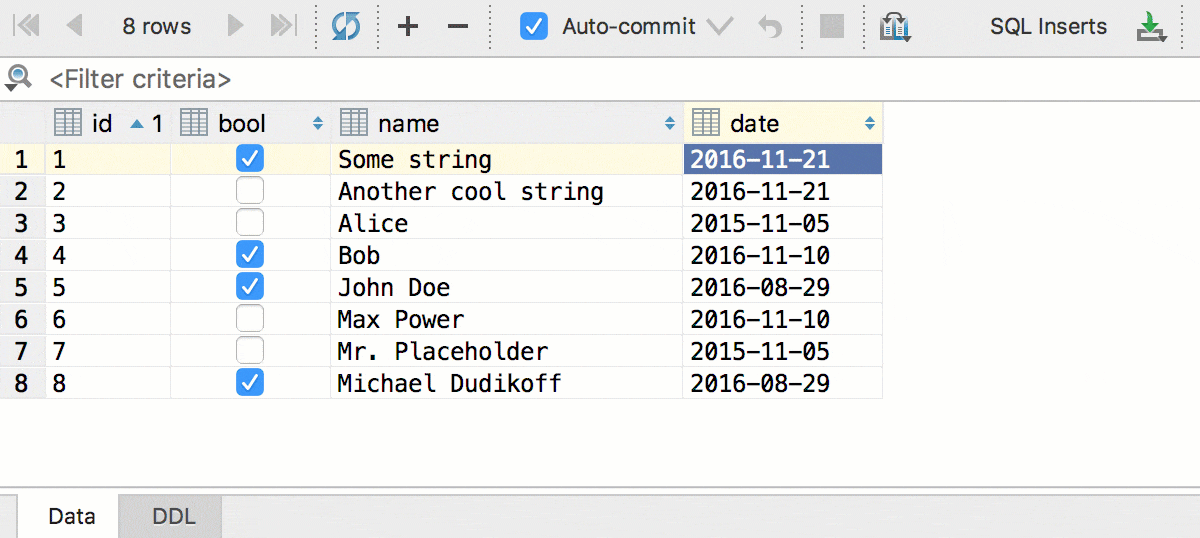
Task: Go to the previous page of rows
Action: 73,27
